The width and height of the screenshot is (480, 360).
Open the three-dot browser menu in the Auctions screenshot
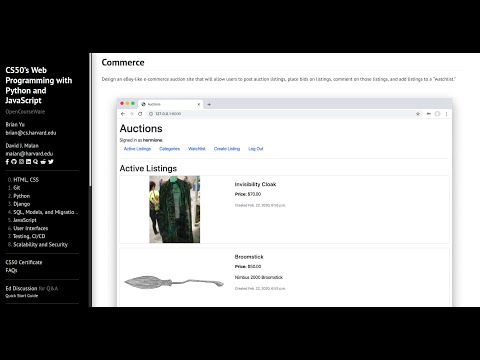point(446,114)
